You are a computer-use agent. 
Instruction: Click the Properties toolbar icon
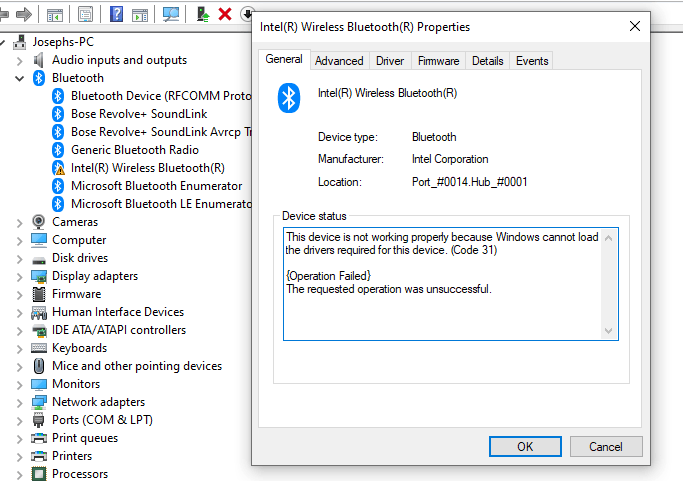click(x=85, y=14)
